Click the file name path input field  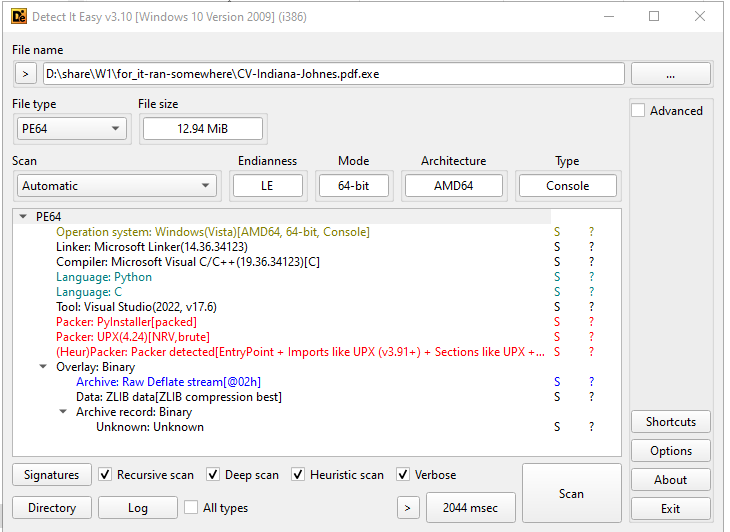333,74
